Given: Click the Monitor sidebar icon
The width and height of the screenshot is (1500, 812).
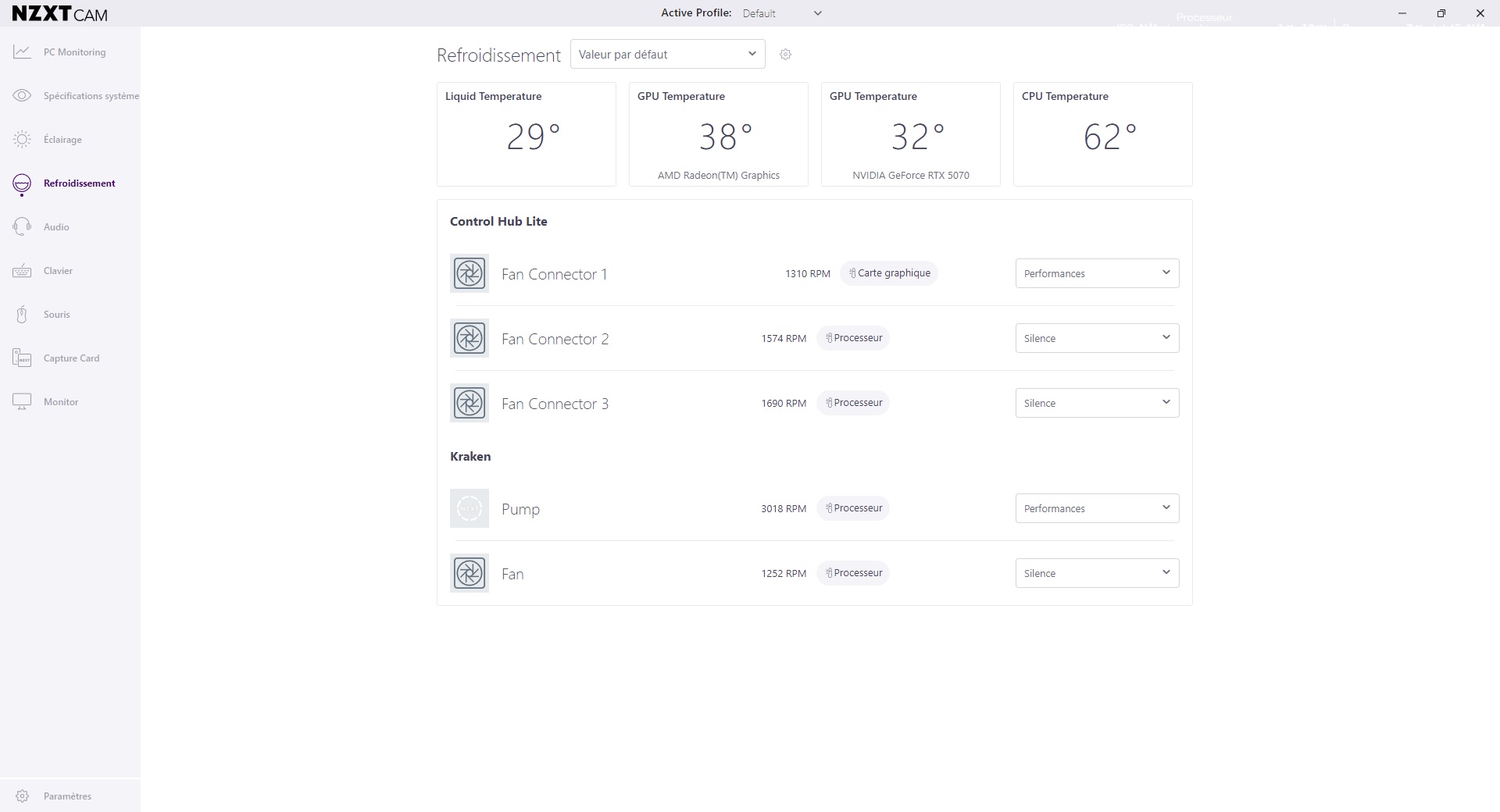Looking at the screenshot, I should (22, 402).
